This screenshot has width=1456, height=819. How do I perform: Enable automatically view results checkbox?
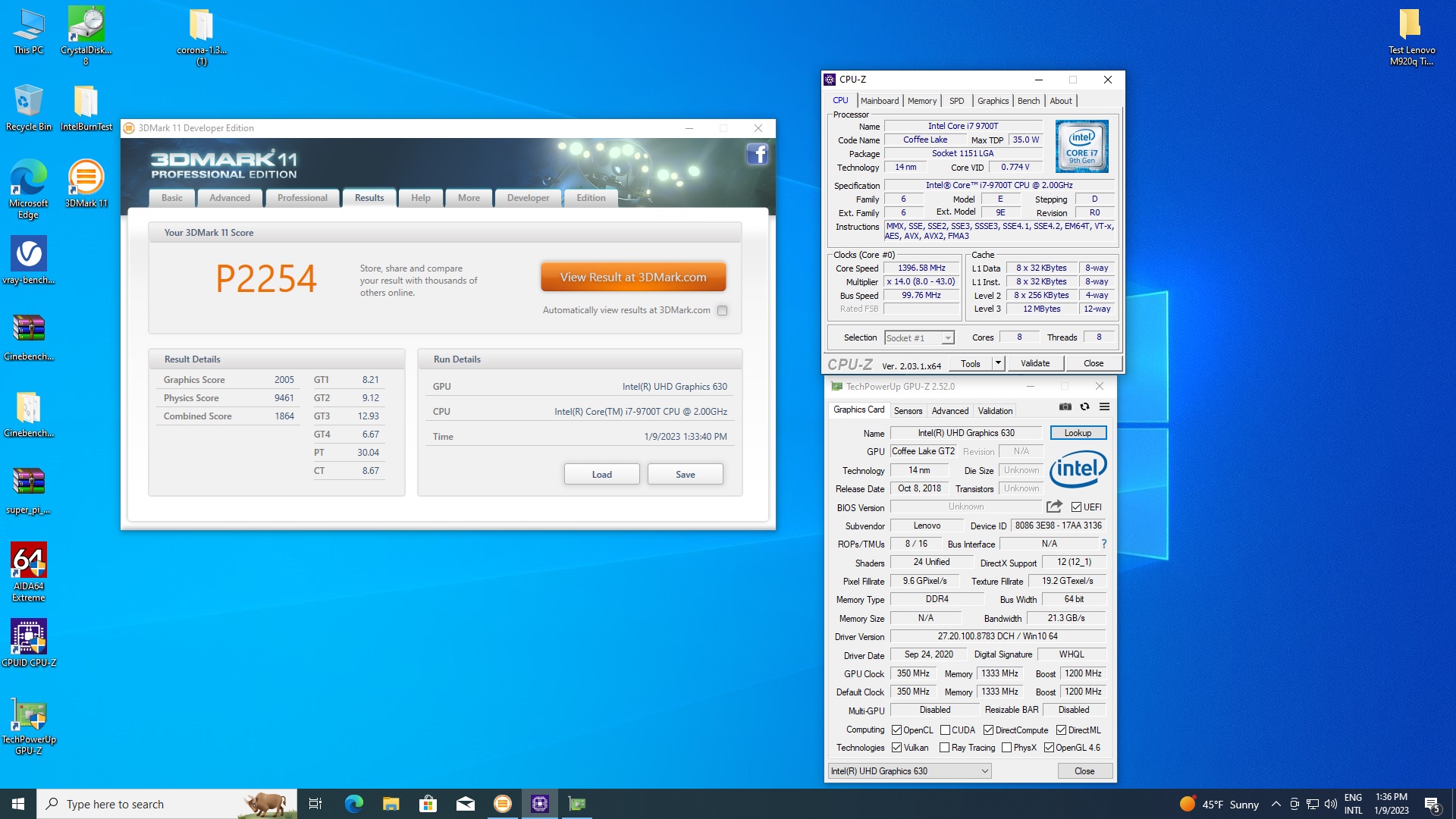[722, 310]
